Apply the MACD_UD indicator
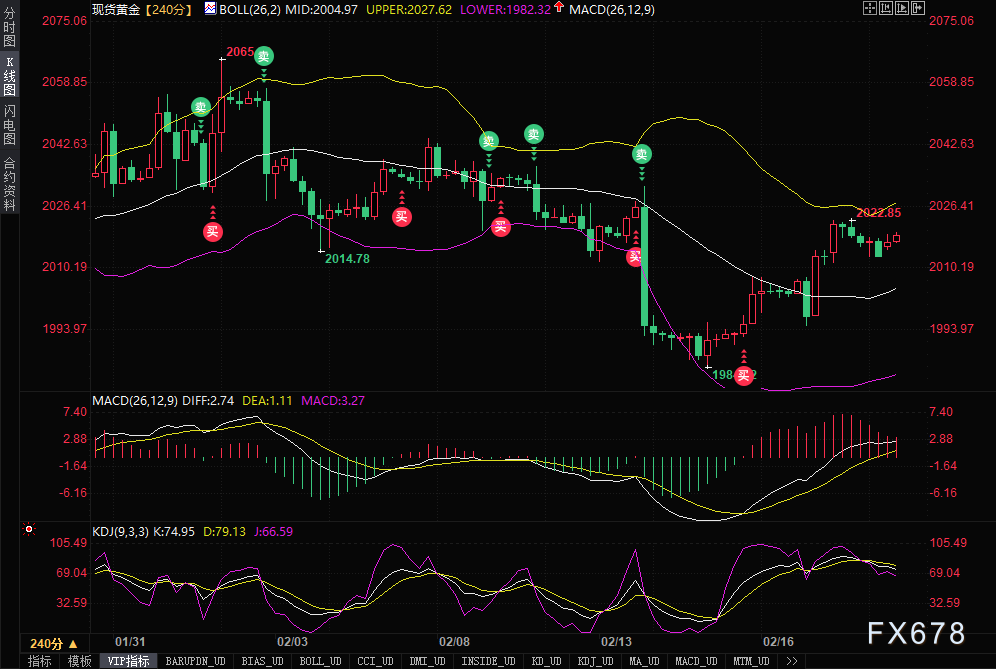The height and width of the screenshot is (669, 996). (x=695, y=661)
